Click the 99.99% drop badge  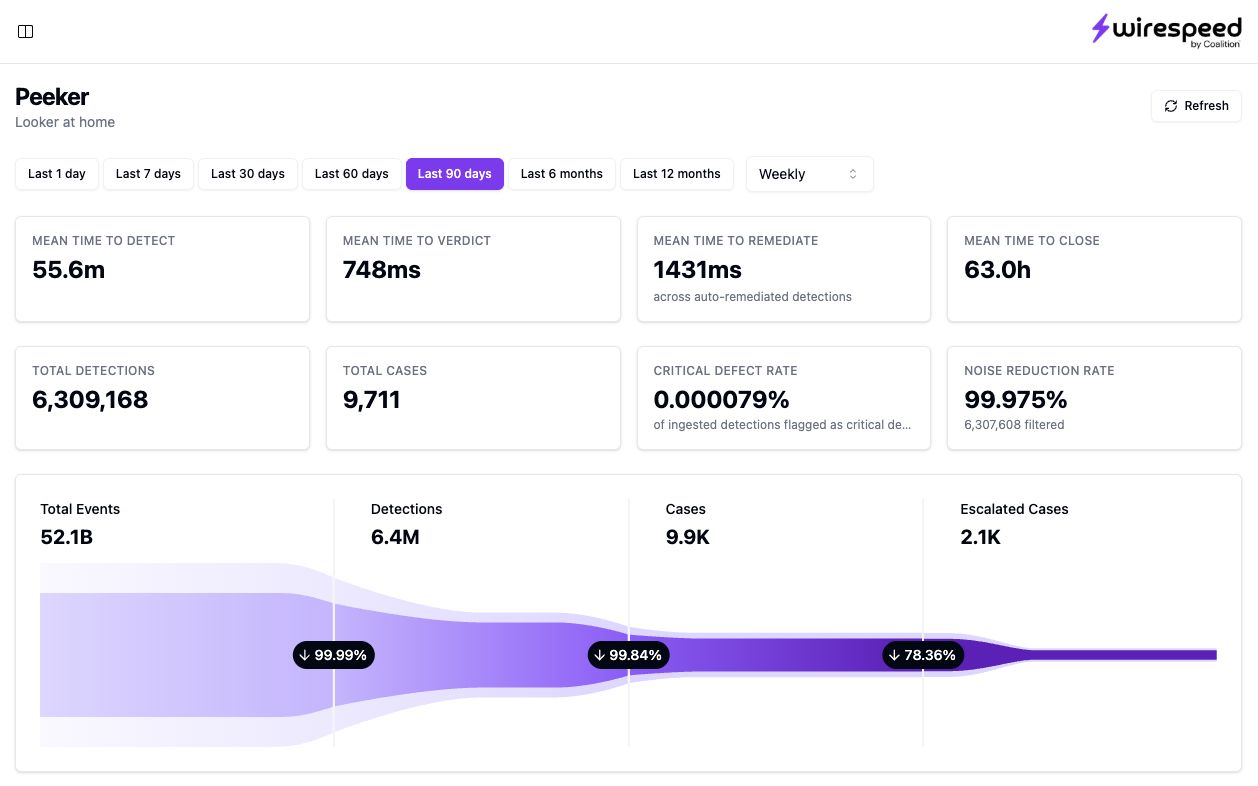[x=334, y=655]
